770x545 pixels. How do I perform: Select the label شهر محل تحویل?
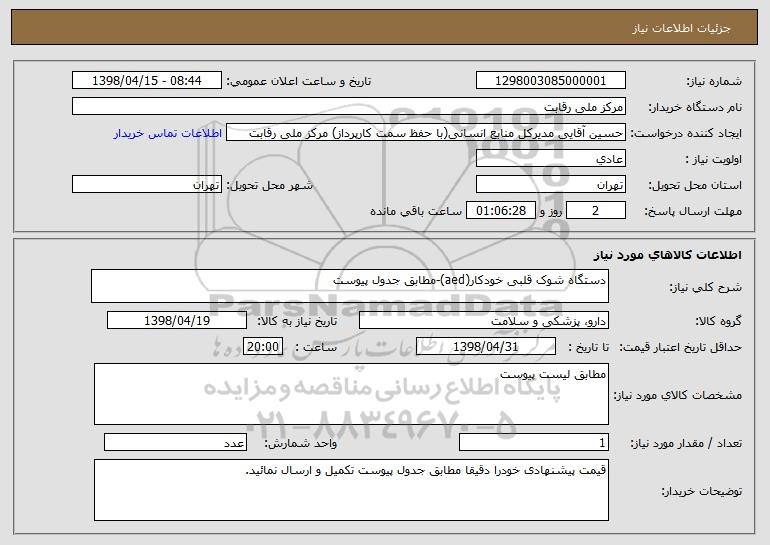pos(269,185)
